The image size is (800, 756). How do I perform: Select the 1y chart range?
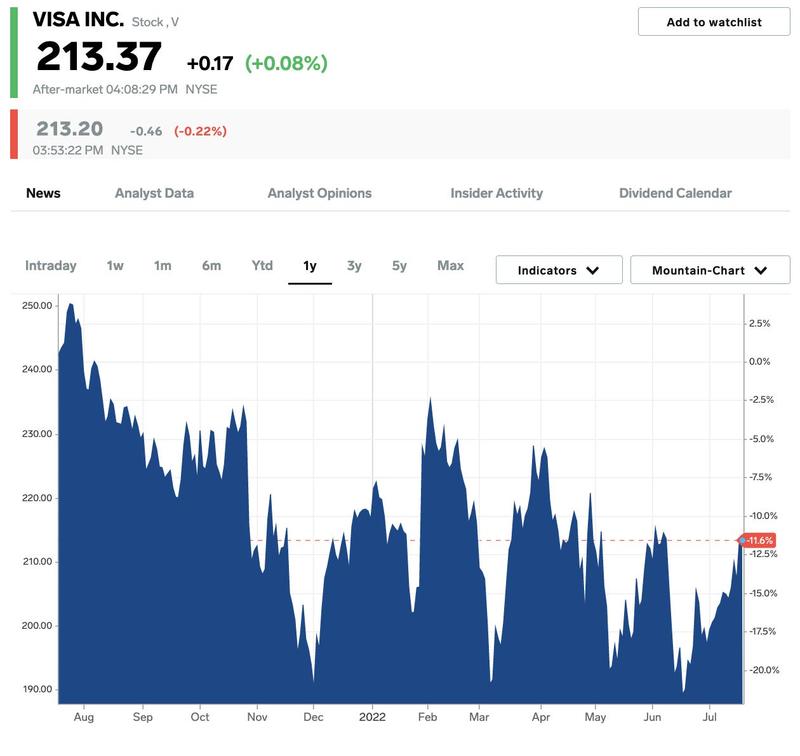(x=310, y=266)
